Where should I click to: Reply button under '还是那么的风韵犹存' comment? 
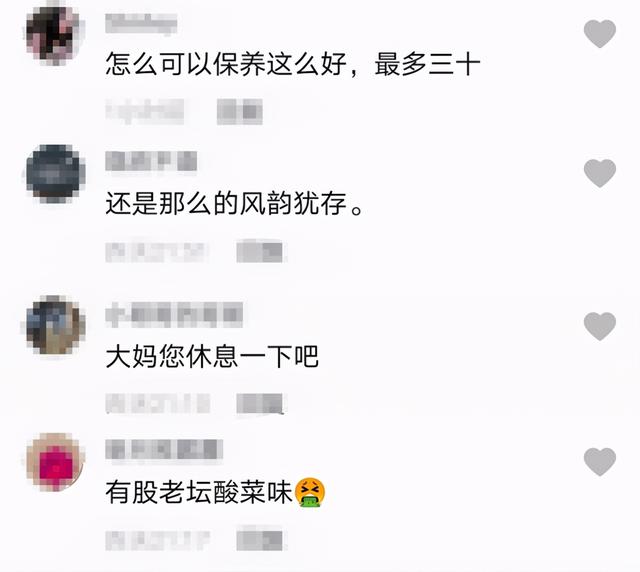tap(260, 251)
